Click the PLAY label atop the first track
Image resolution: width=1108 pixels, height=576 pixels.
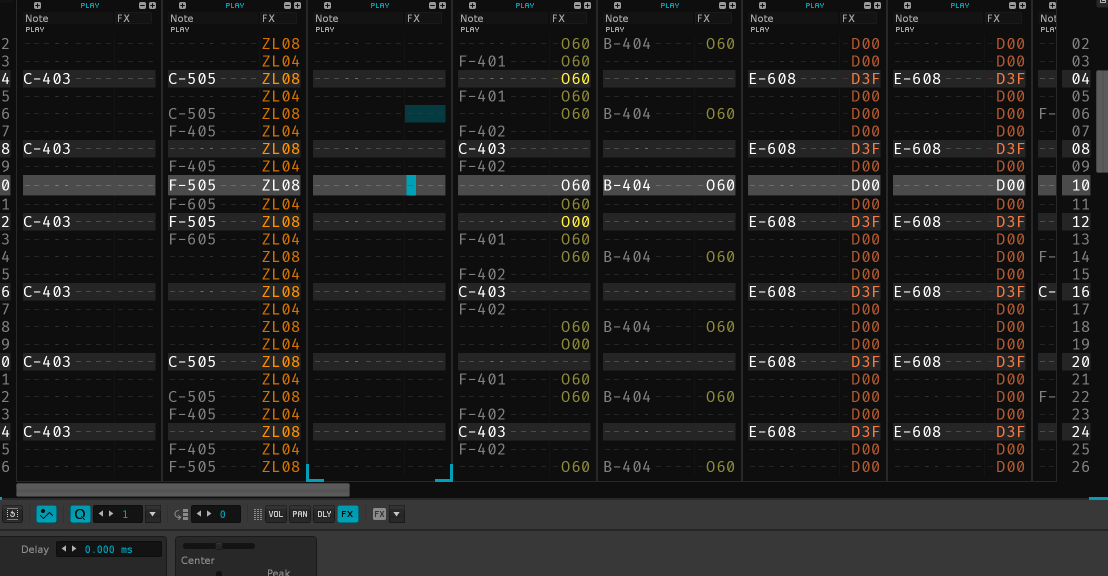click(90, 6)
